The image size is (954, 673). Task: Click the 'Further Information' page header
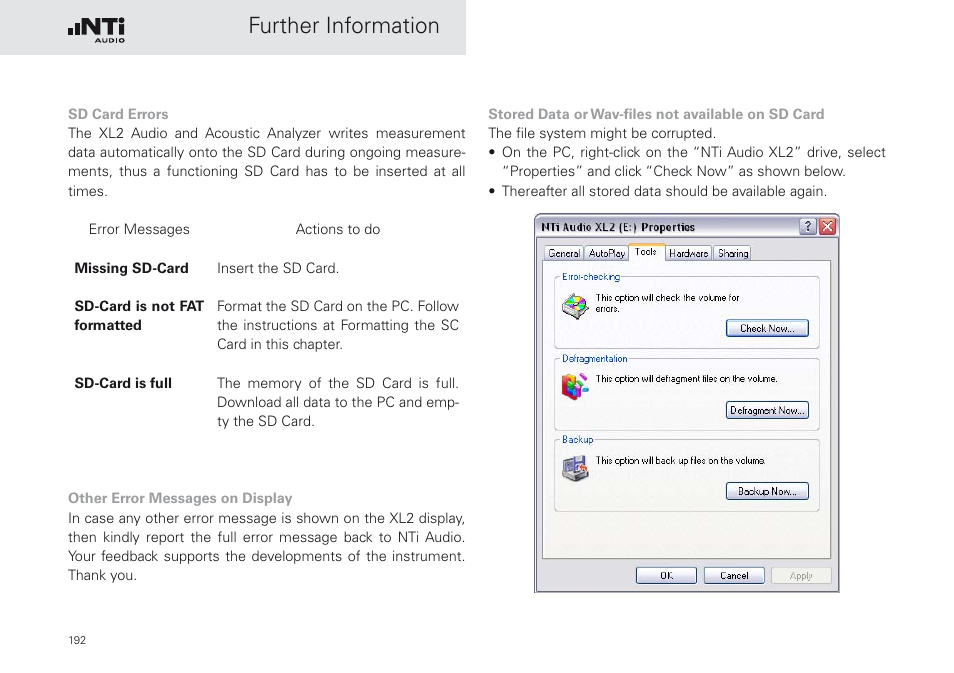344,26
